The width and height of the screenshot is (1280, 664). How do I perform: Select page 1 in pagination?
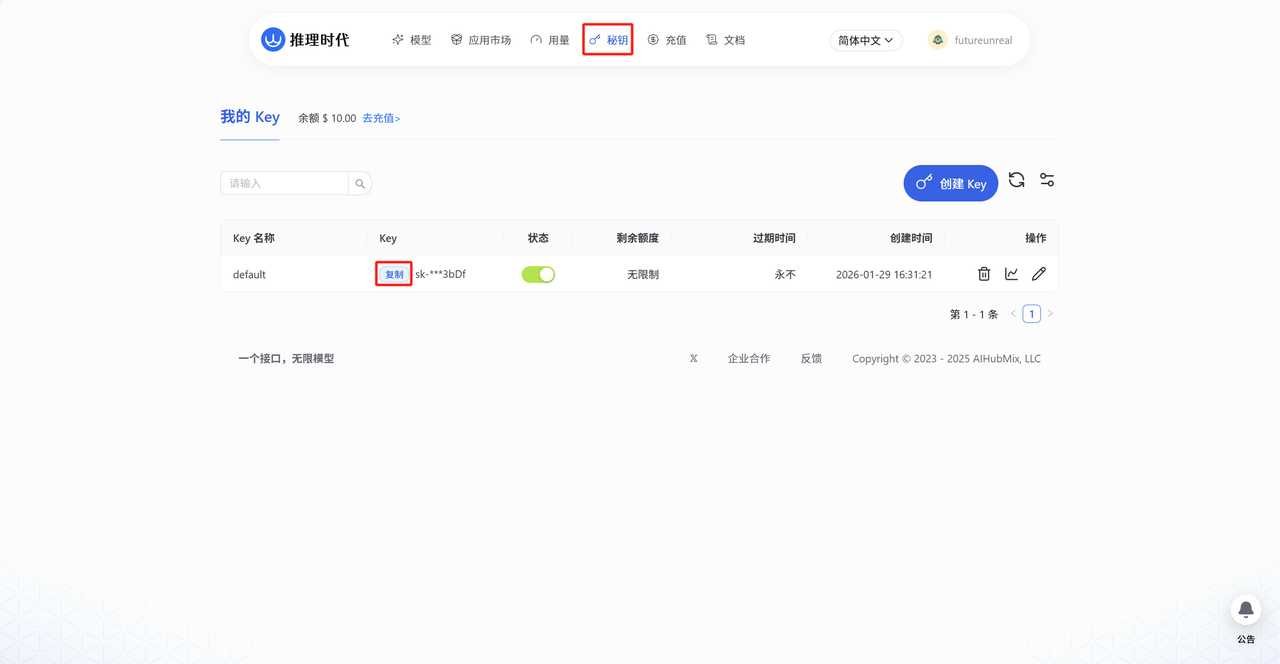click(x=1032, y=314)
